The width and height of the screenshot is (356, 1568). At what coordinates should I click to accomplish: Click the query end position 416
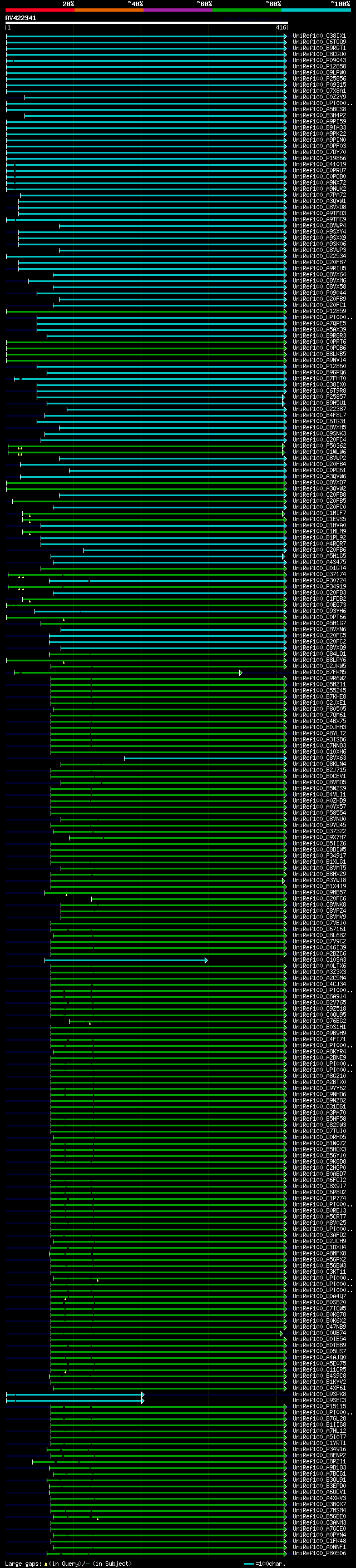pyautogui.click(x=280, y=27)
